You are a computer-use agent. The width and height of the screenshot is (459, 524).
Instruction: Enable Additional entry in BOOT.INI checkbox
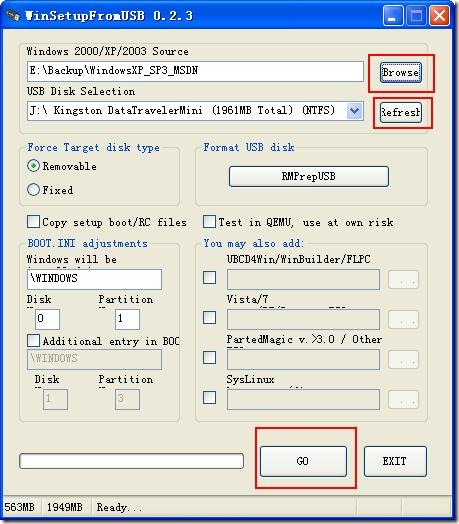[x=33, y=341]
